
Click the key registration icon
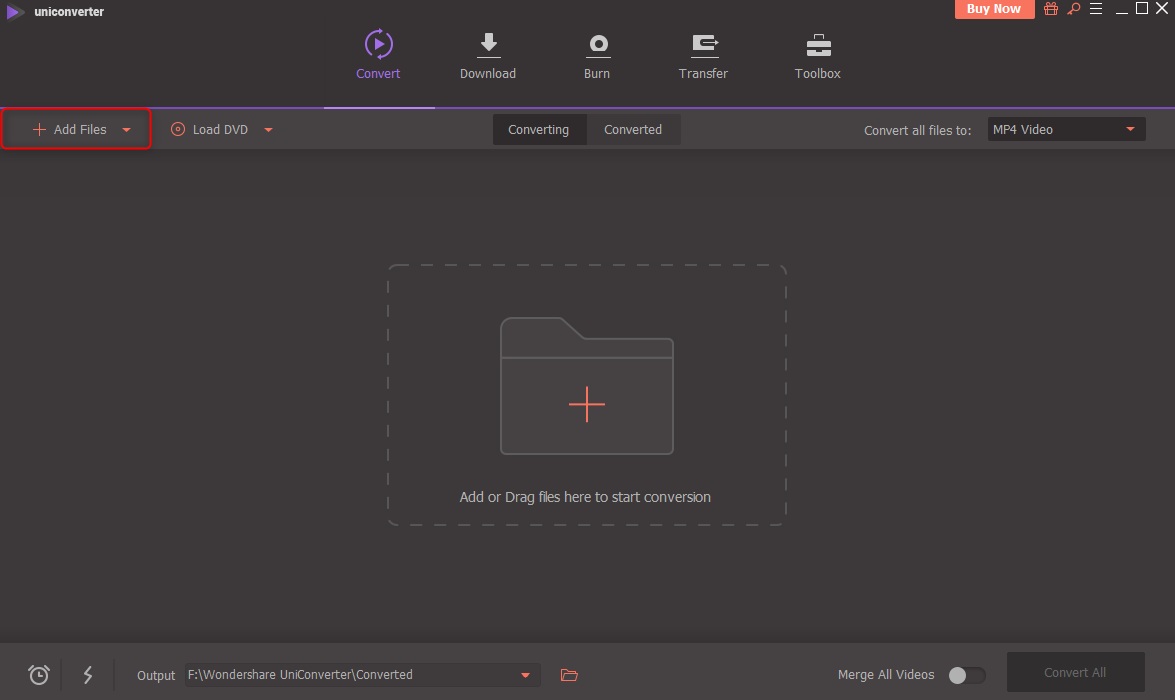click(1074, 9)
